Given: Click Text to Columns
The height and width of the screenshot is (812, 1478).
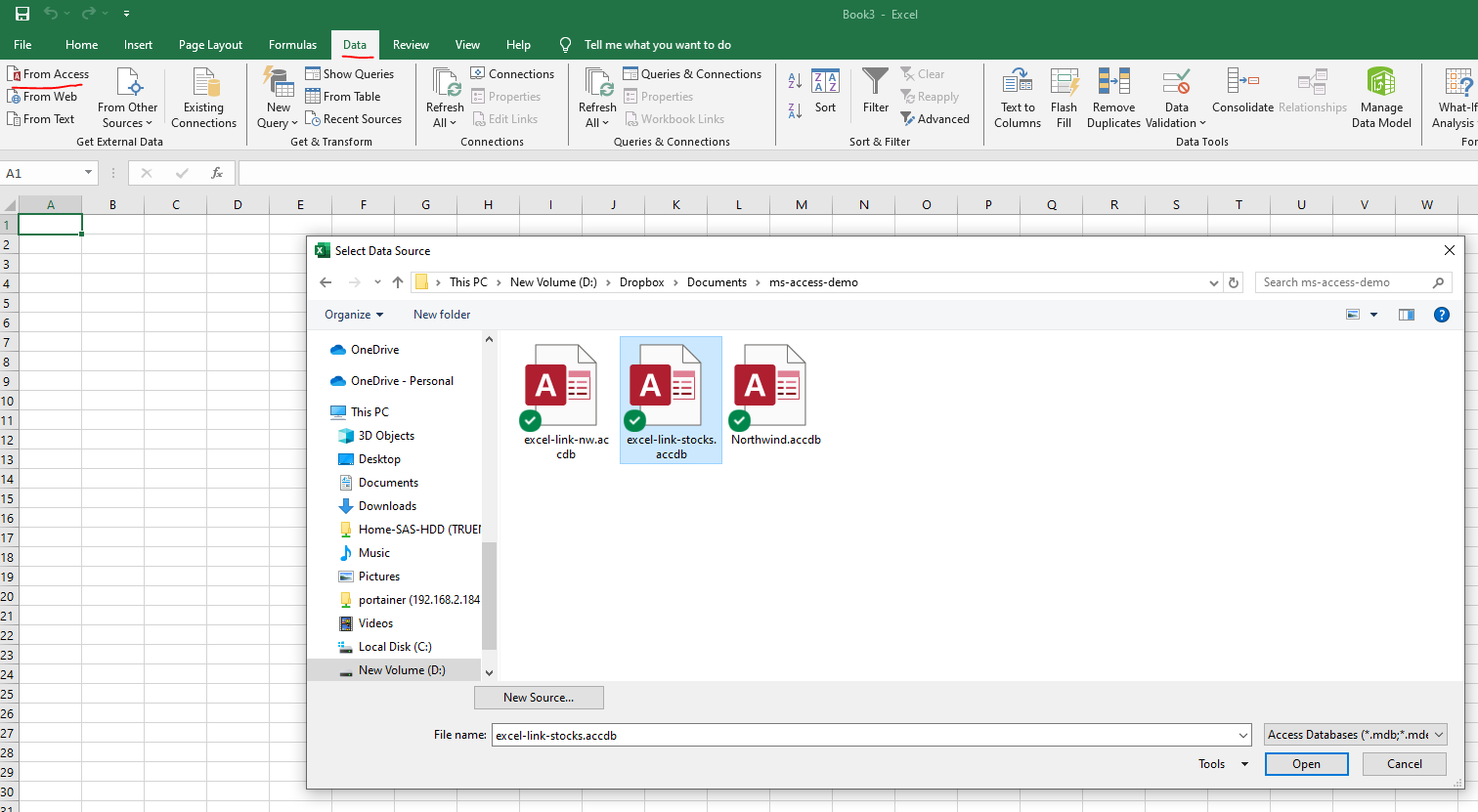Looking at the screenshot, I should click(1018, 98).
